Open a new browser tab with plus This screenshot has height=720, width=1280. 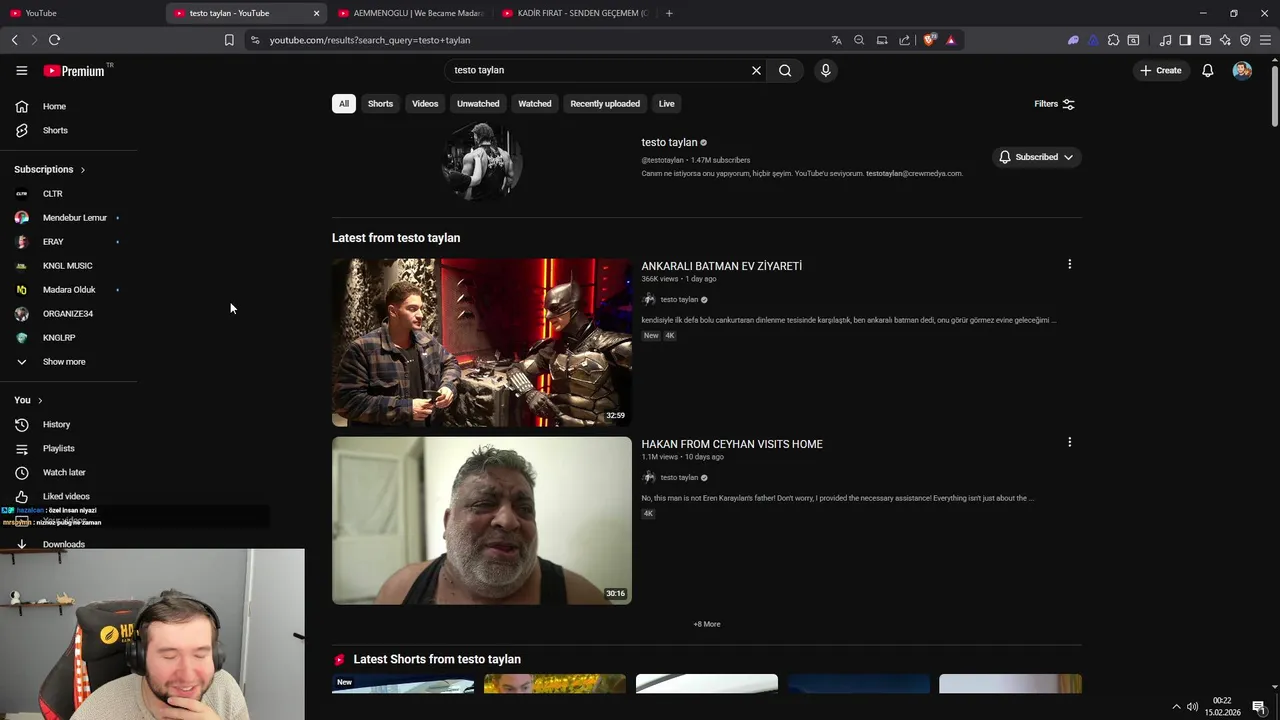coord(669,13)
